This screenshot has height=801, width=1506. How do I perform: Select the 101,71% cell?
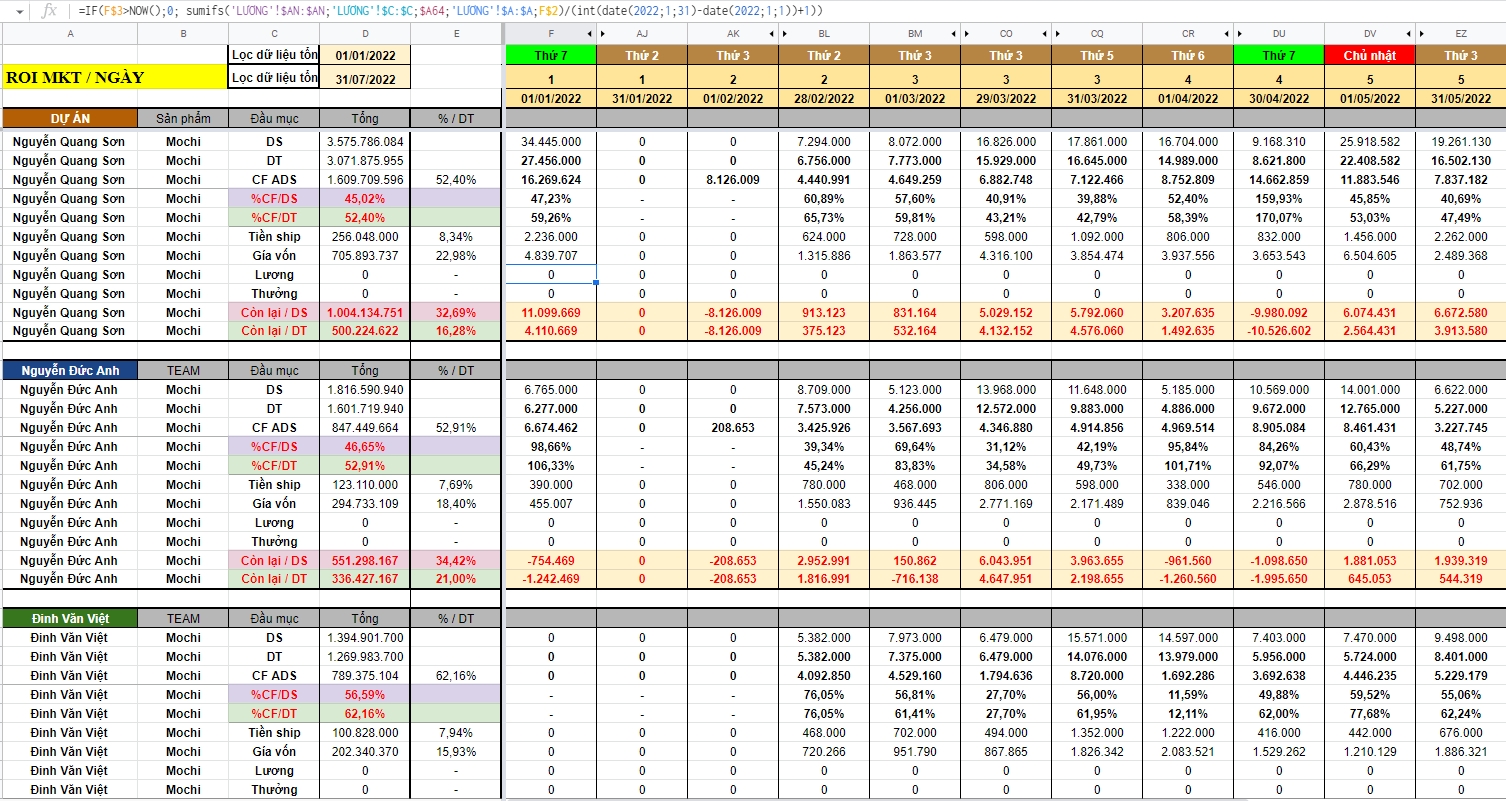pyautogui.click(x=1188, y=466)
